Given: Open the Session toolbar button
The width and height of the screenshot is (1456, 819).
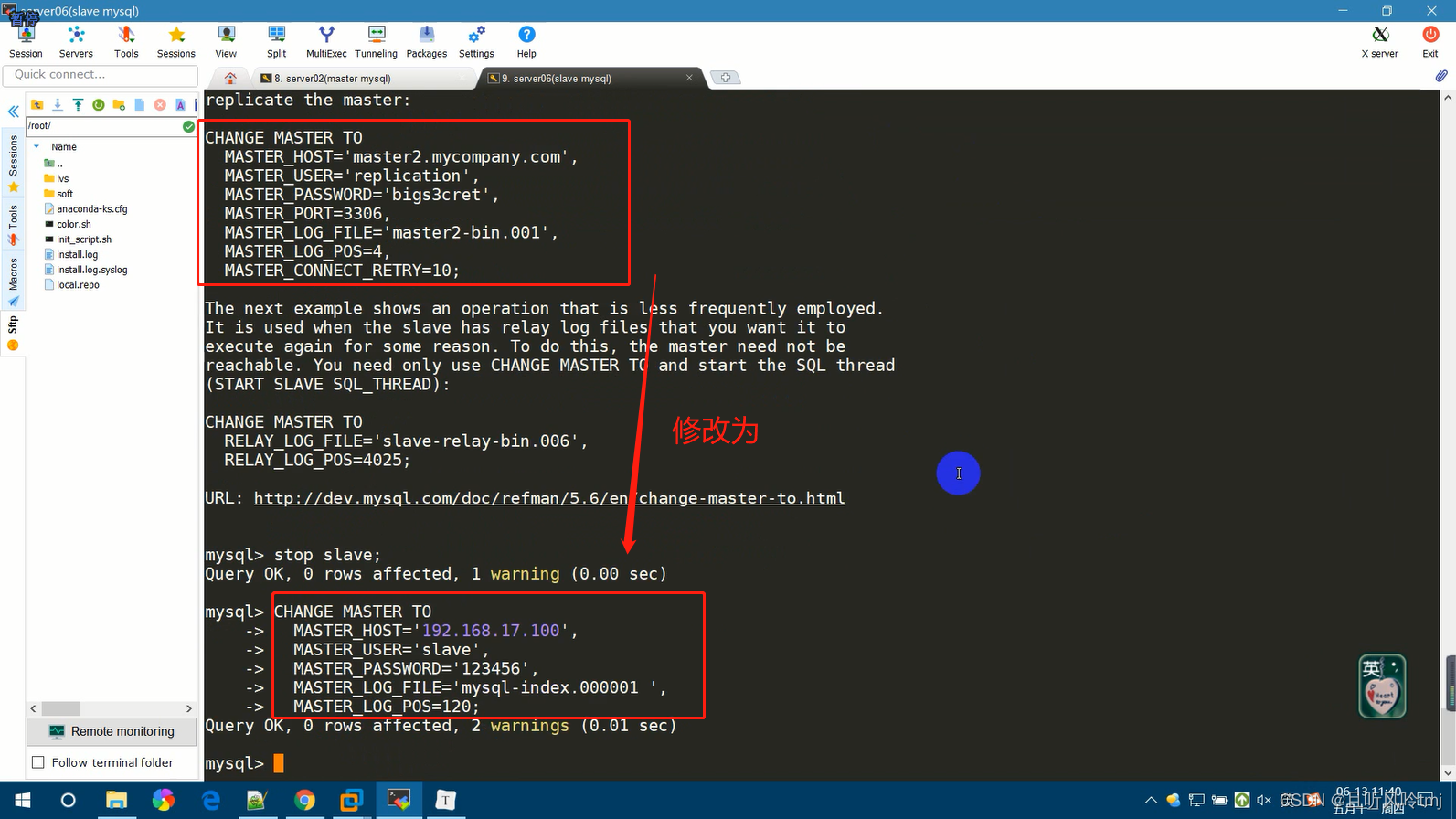Looking at the screenshot, I should [x=26, y=42].
